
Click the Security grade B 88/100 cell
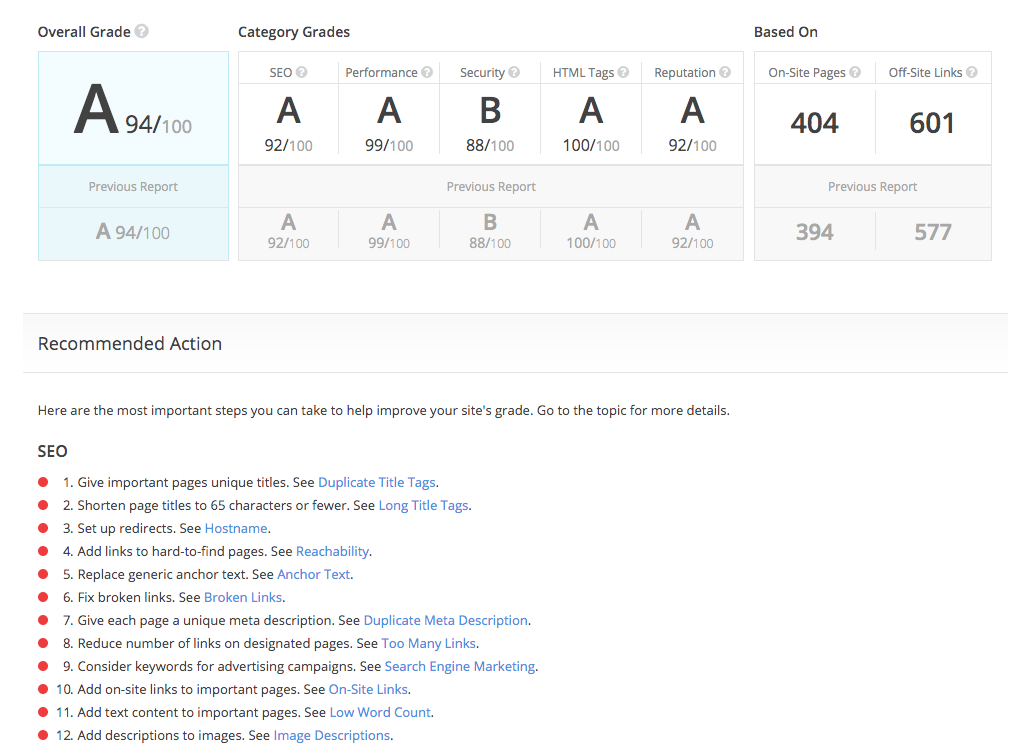pos(490,124)
